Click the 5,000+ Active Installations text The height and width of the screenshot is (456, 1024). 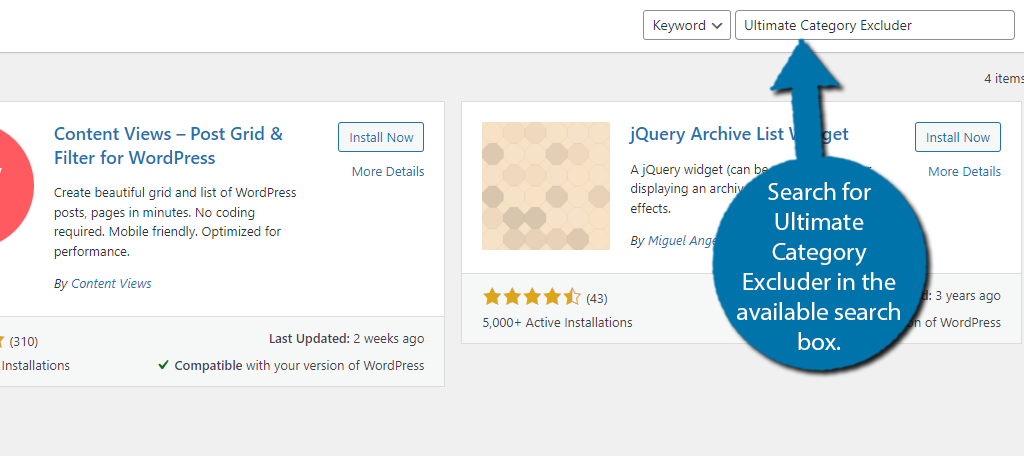click(557, 322)
